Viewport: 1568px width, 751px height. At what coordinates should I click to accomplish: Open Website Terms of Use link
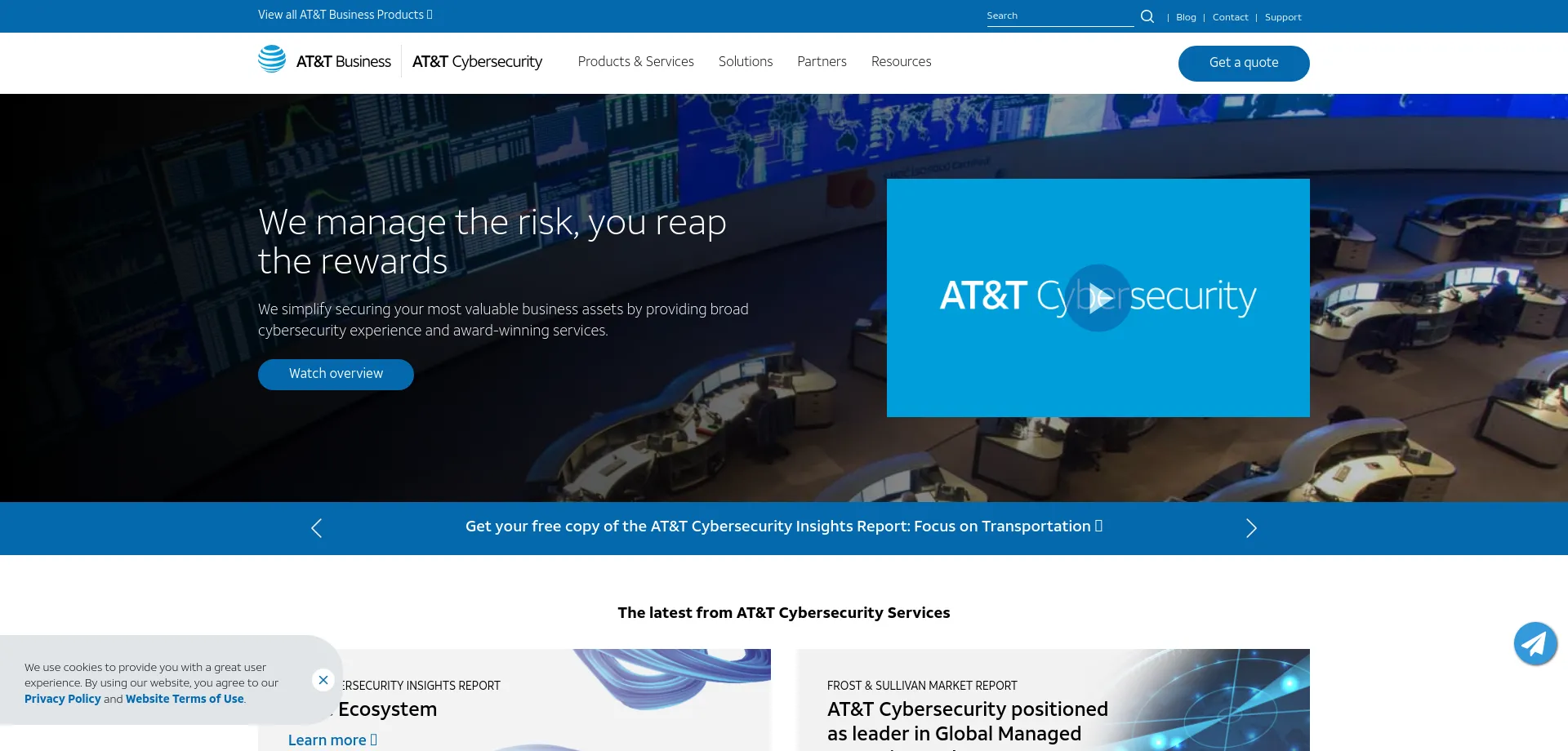tap(185, 699)
